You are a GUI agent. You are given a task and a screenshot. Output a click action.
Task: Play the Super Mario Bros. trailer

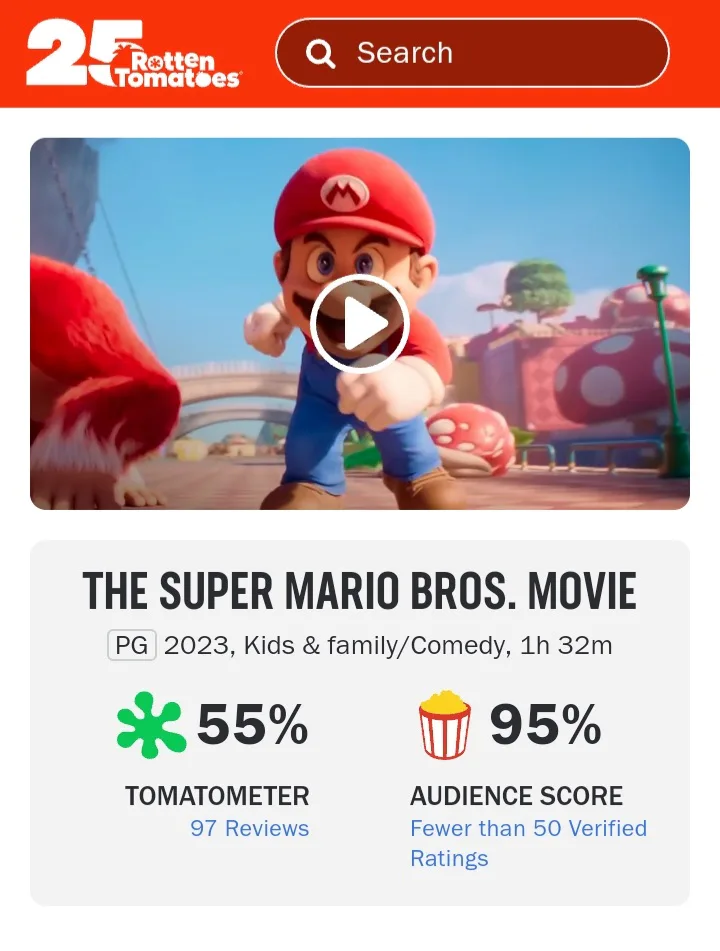360,323
